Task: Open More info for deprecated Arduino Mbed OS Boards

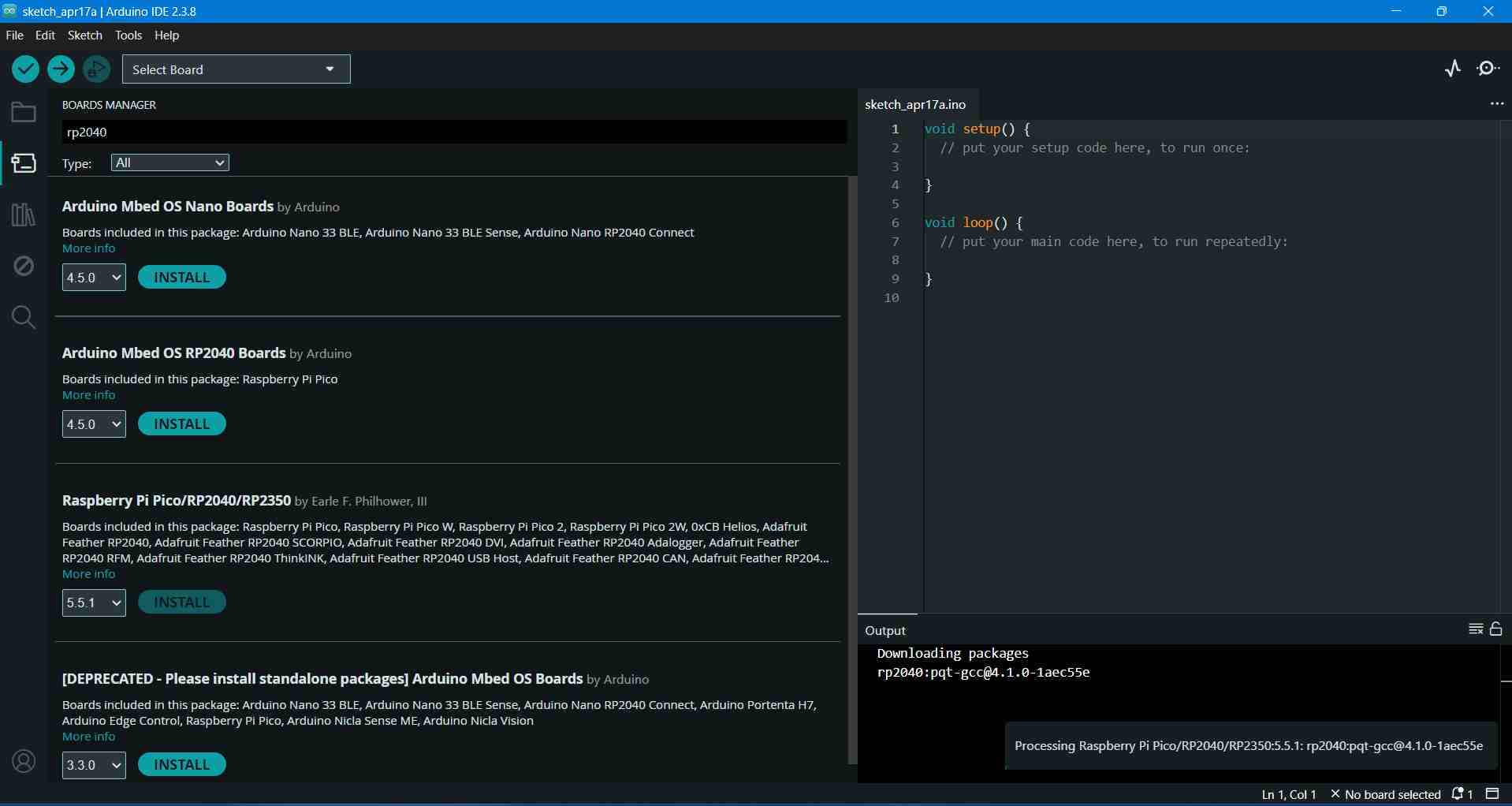Action: [x=89, y=737]
